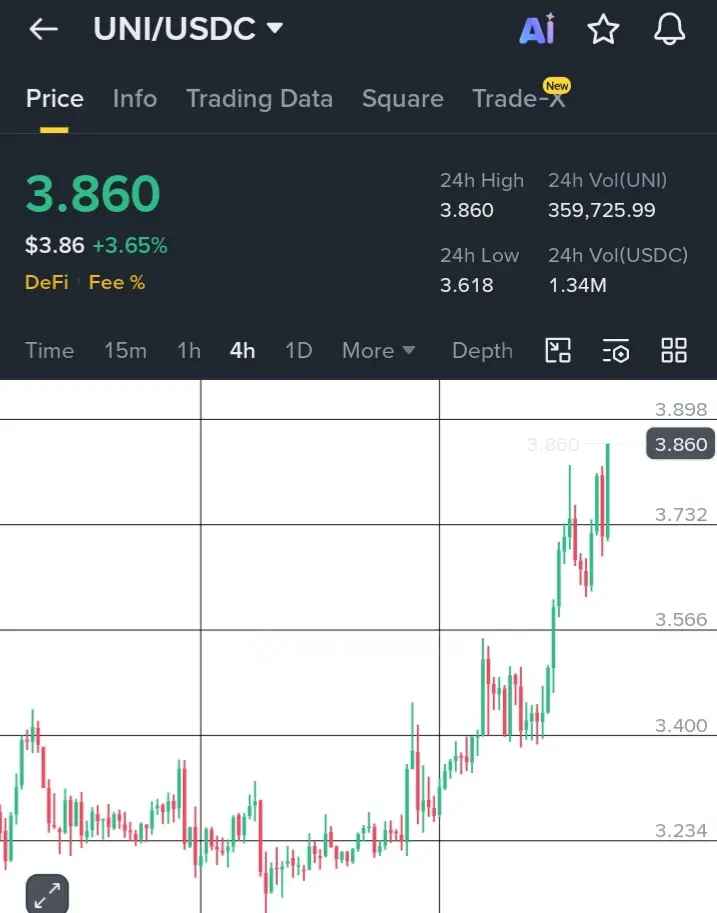Image resolution: width=717 pixels, height=913 pixels.
Task: Click the large 3.860 last price
Action: [93, 194]
